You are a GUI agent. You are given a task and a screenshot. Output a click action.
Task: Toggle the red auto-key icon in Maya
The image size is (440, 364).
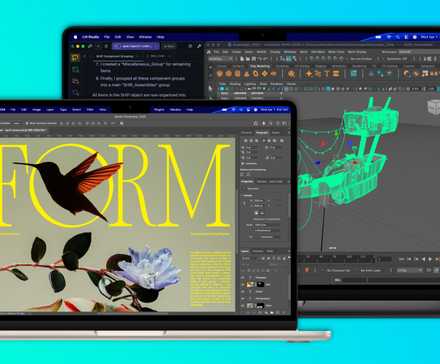307,270
